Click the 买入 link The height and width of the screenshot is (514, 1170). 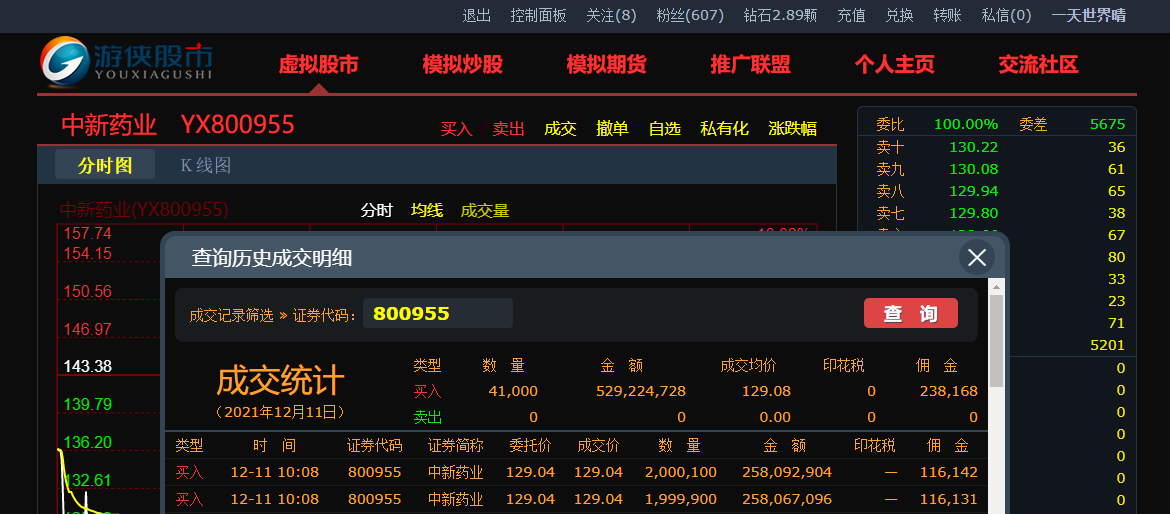pos(457,129)
